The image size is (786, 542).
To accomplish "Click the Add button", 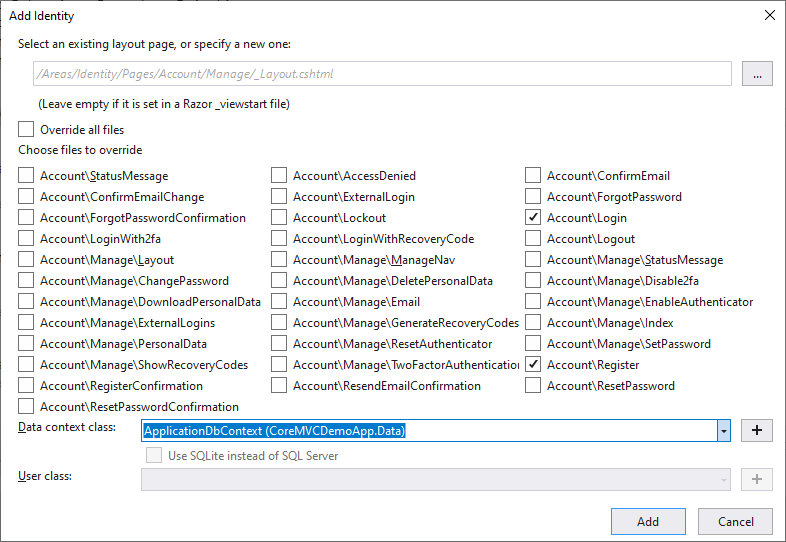I will coord(648,521).
